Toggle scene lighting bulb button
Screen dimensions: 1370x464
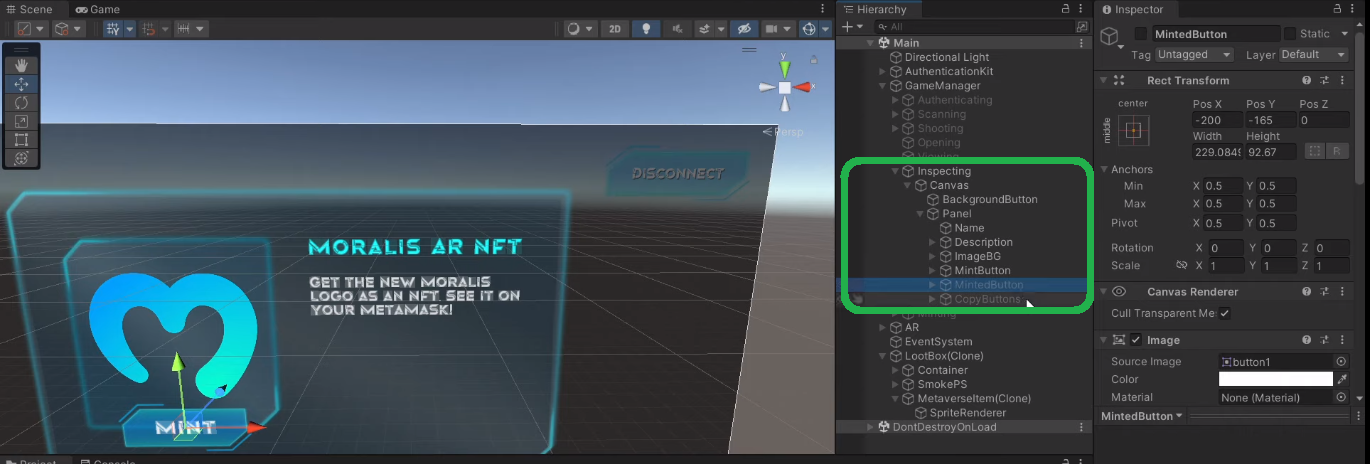pyautogui.click(x=646, y=29)
